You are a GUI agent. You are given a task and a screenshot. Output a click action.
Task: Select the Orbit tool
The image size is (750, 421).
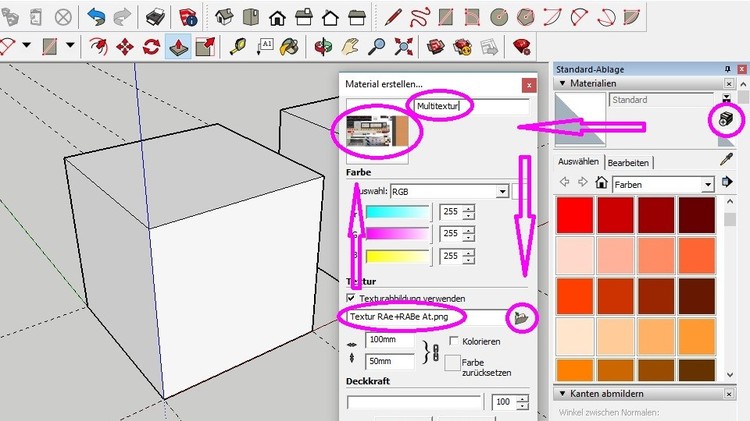point(323,47)
